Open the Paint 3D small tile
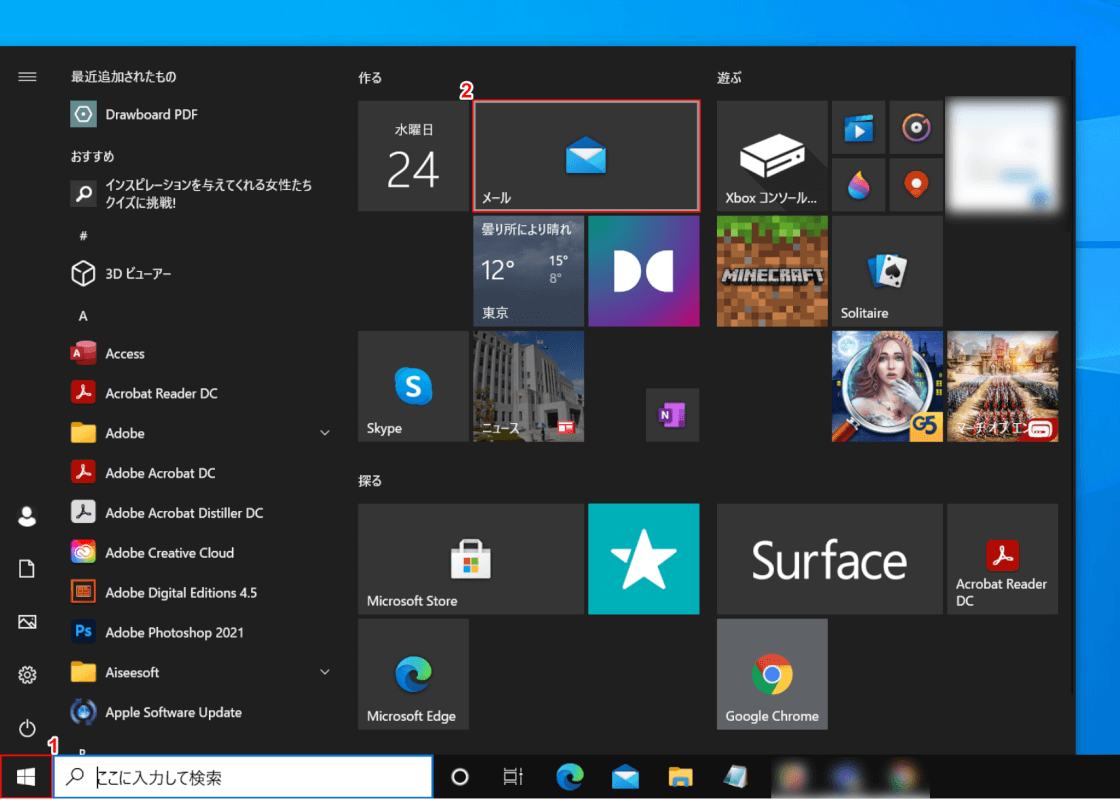Image resolution: width=1120 pixels, height=800 pixels. coord(859,185)
